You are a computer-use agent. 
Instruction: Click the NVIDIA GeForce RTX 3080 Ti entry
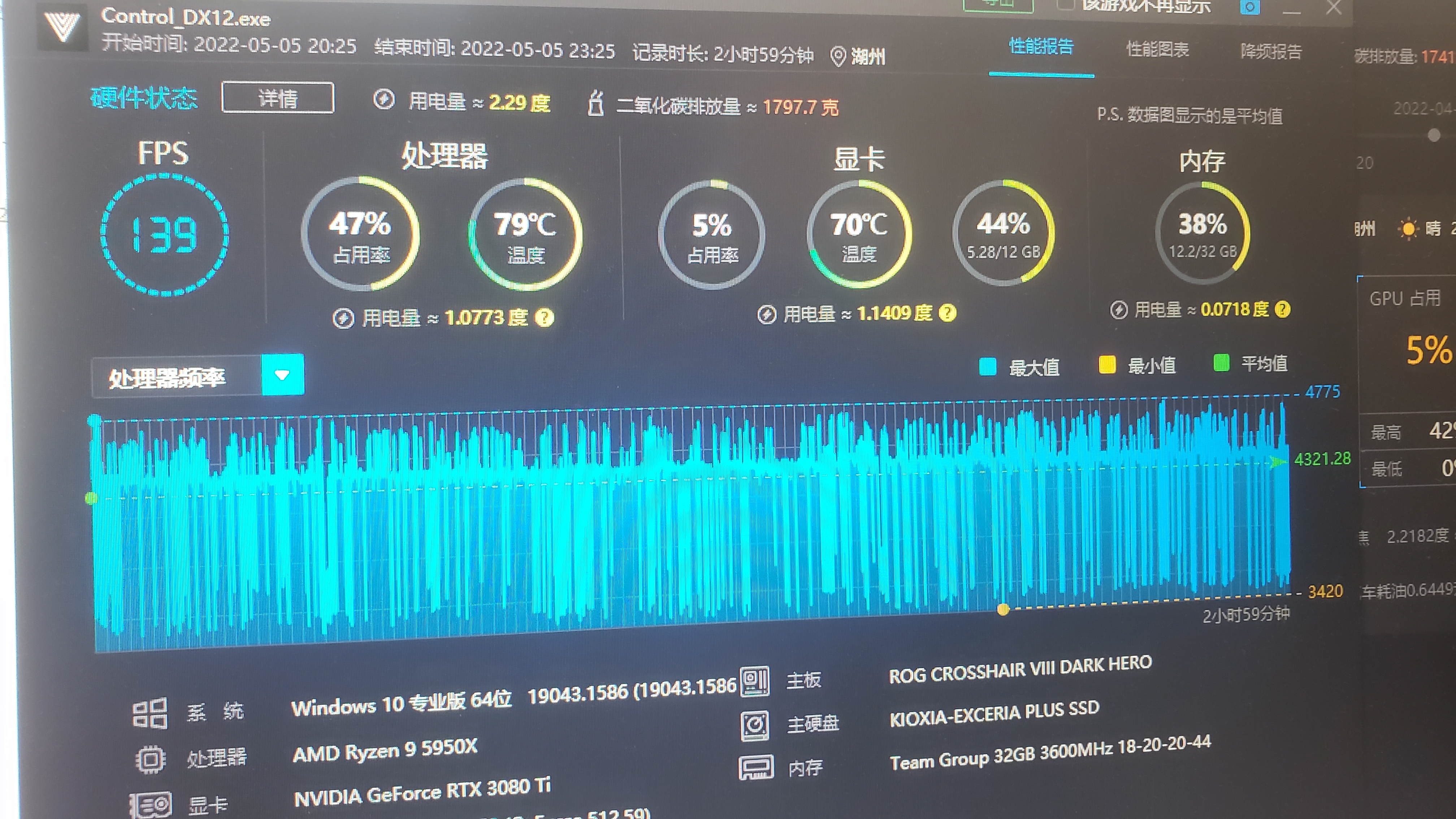point(422,792)
